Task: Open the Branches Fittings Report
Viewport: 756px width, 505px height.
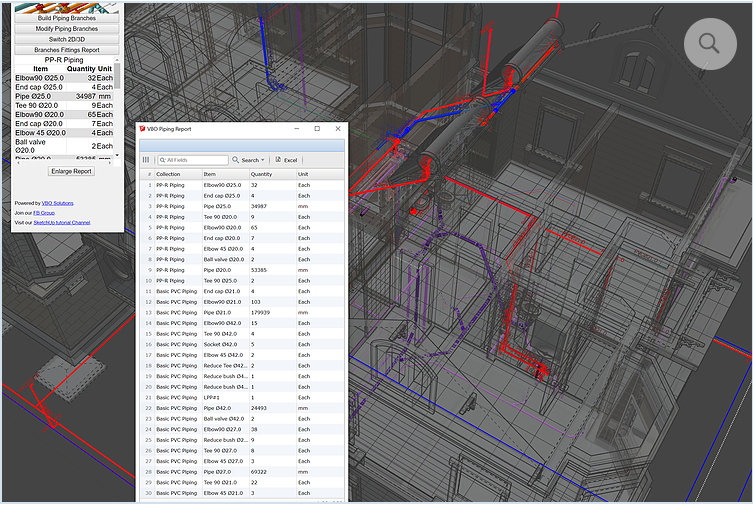Action: tap(66, 50)
